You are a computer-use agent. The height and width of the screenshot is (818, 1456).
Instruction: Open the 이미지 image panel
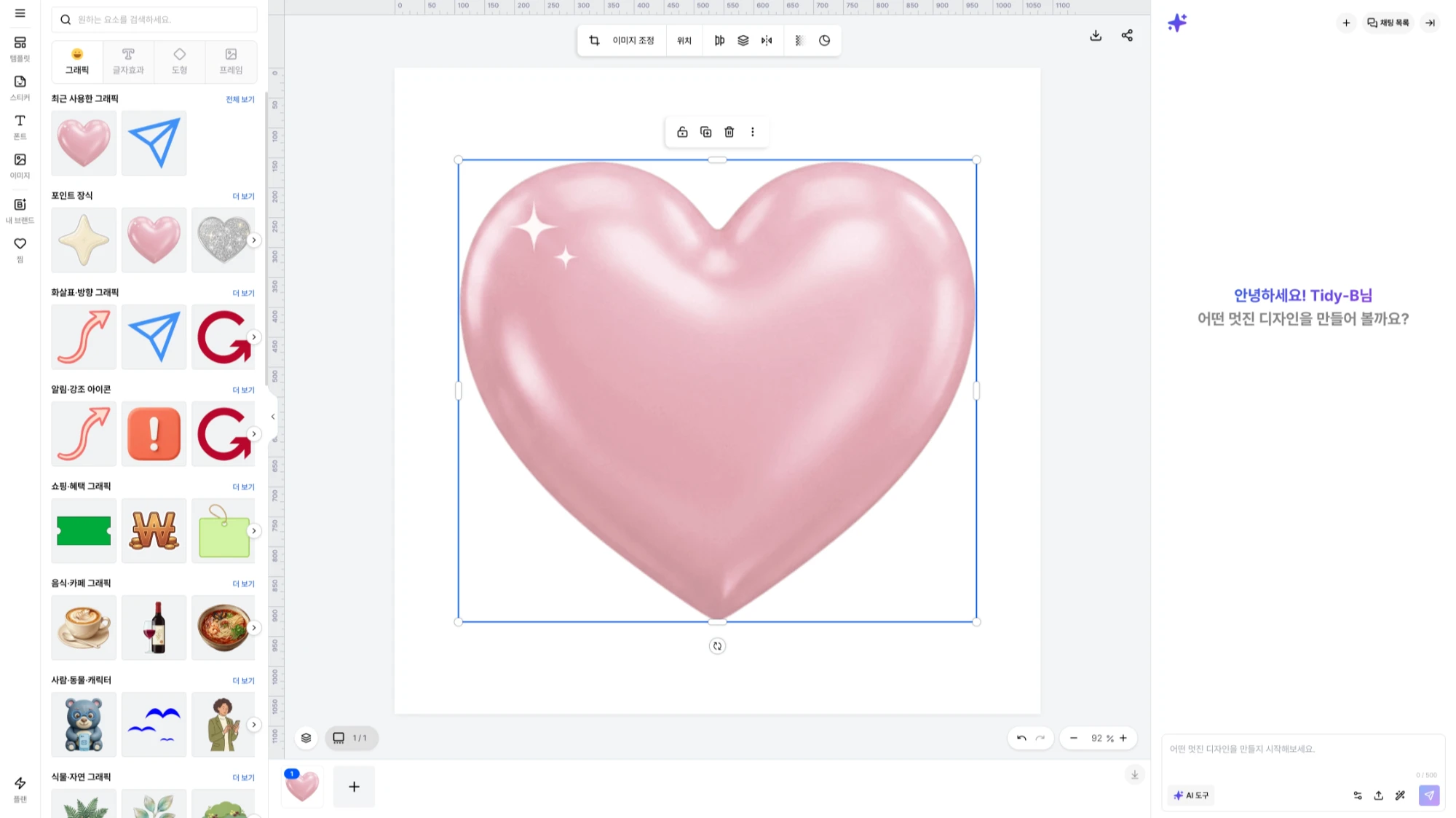click(20, 166)
